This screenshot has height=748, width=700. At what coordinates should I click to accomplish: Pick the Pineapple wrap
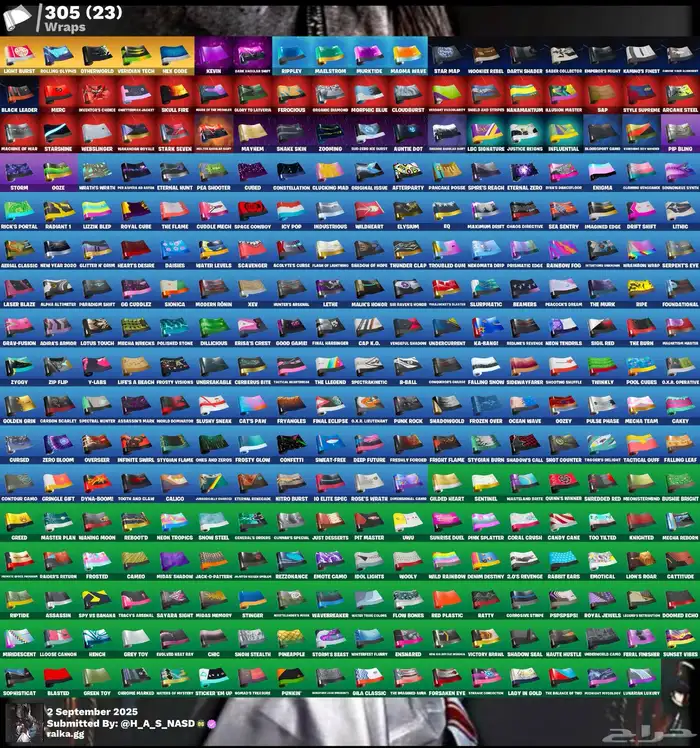pos(292,639)
